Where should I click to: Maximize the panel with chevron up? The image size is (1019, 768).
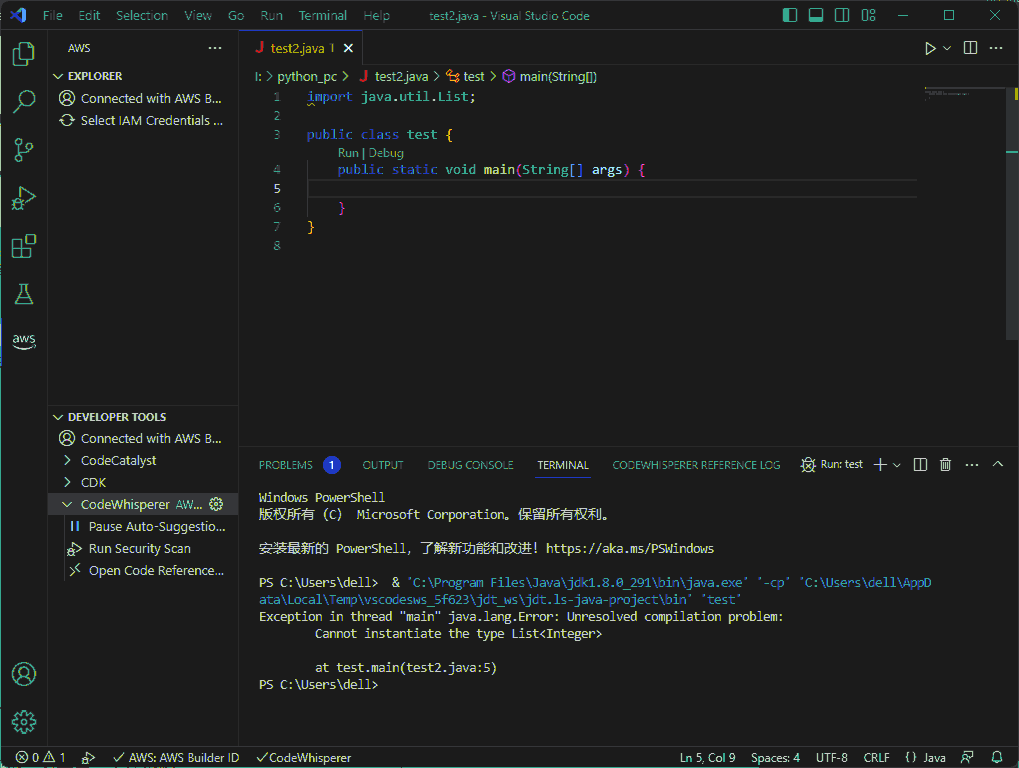[998, 465]
